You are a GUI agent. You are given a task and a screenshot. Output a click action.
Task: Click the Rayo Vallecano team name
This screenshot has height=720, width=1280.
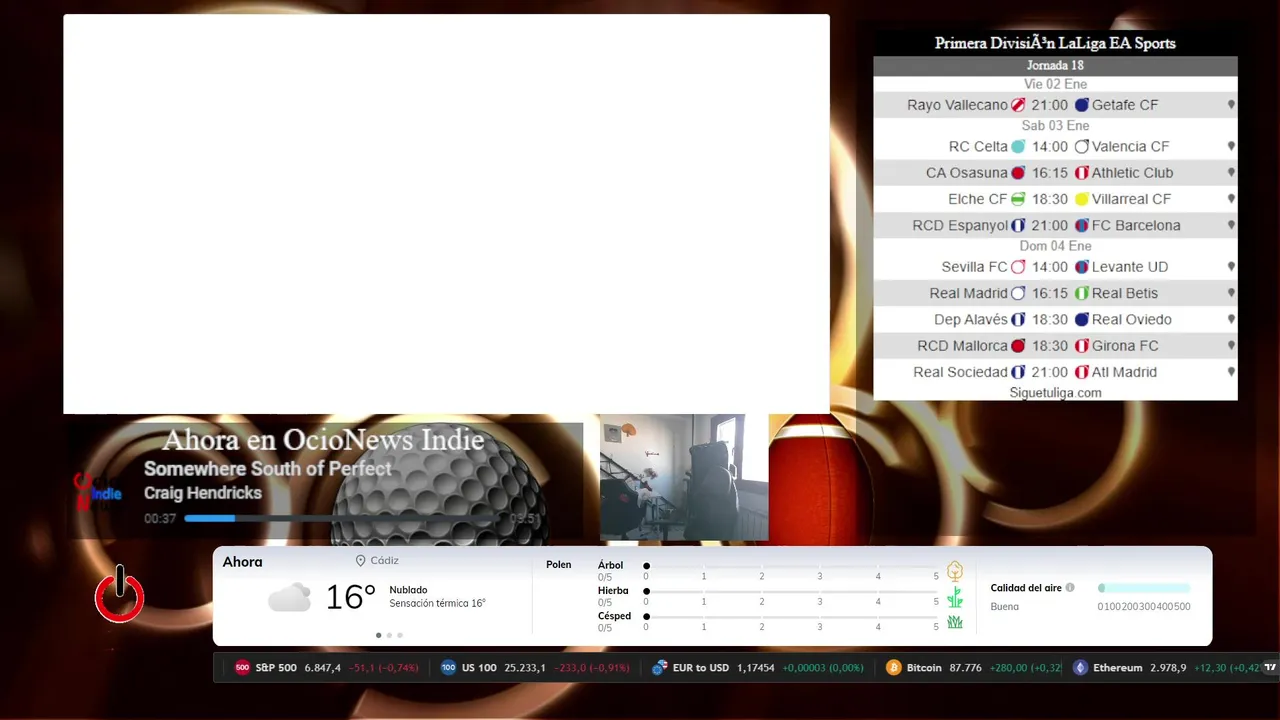[x=957, y=105]
